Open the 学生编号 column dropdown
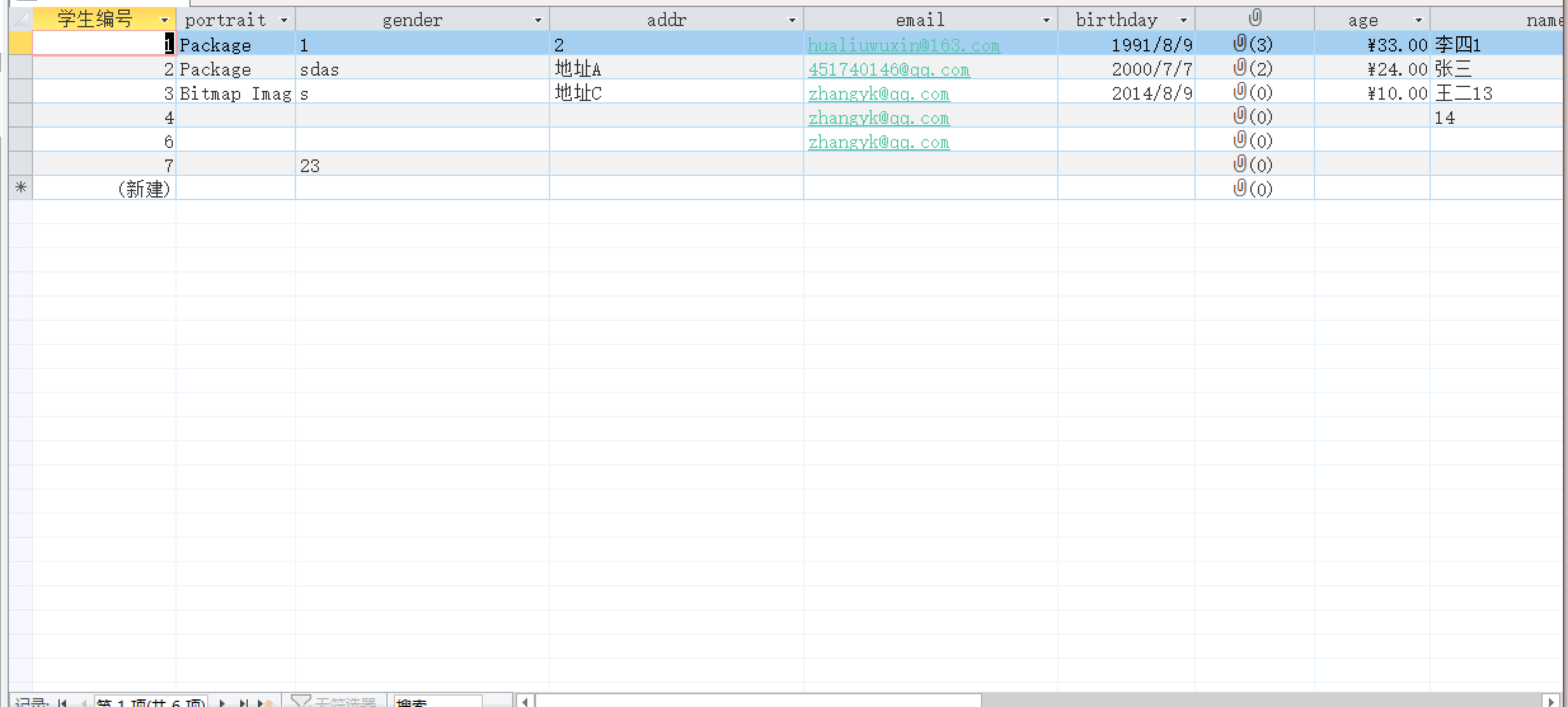Screen dimensions: 1568x707 pos(165,20)
